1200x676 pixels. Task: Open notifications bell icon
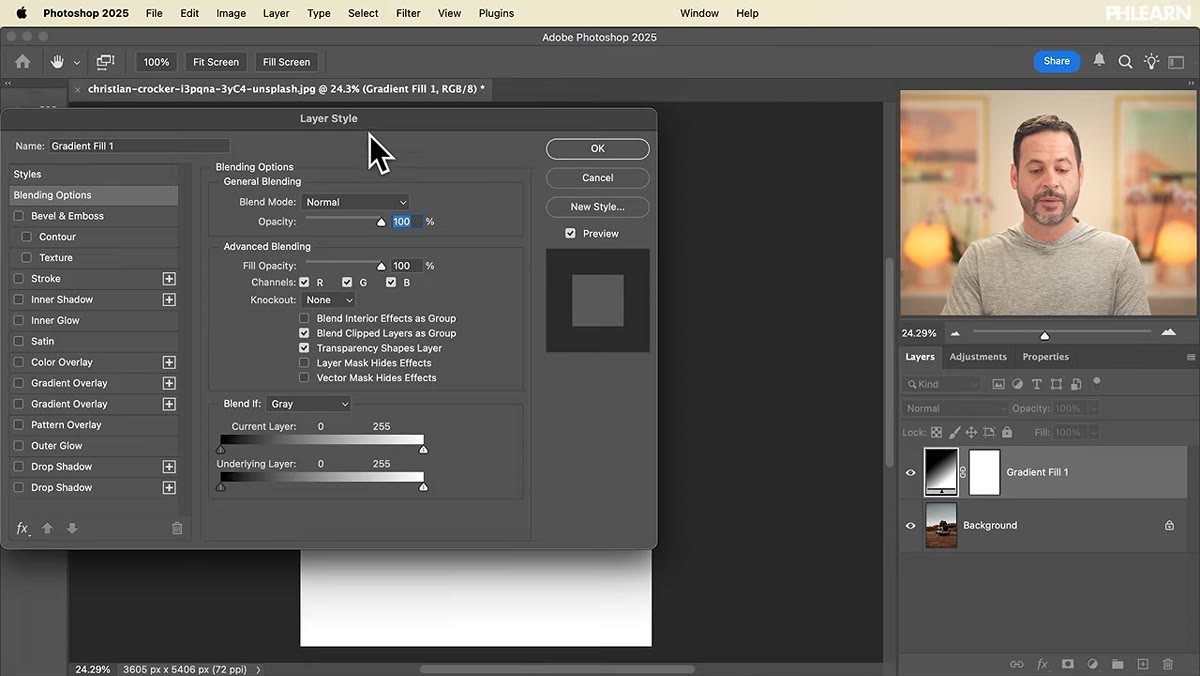point(1099,61)
